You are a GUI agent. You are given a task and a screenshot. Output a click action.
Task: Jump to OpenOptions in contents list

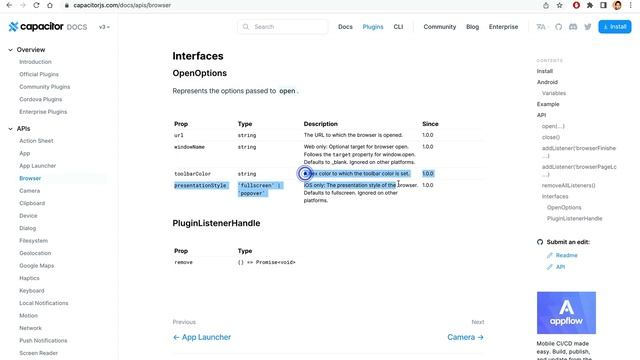pos(564,207)
